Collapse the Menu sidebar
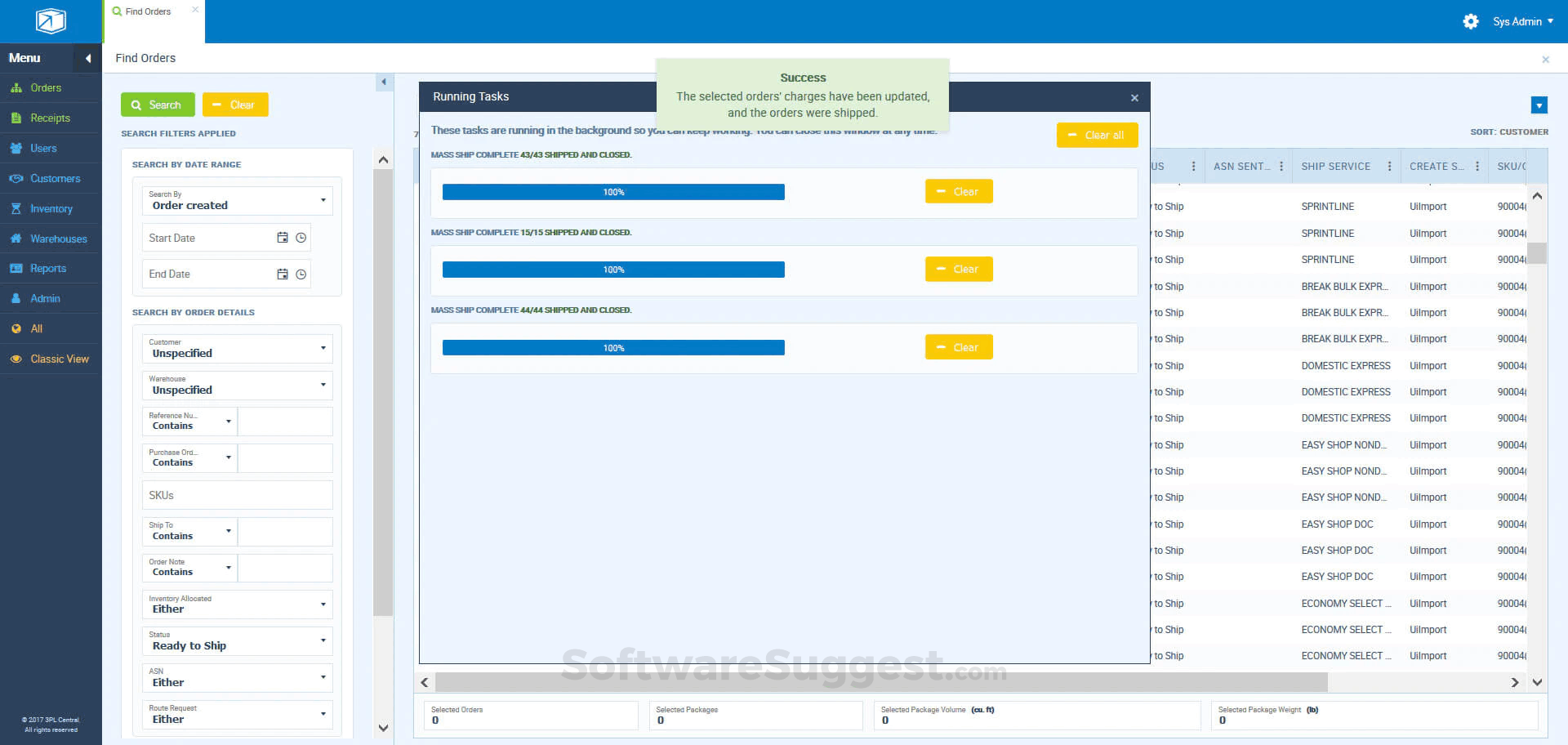Viewport: 1568px width, 745px height. pos(87,58)
